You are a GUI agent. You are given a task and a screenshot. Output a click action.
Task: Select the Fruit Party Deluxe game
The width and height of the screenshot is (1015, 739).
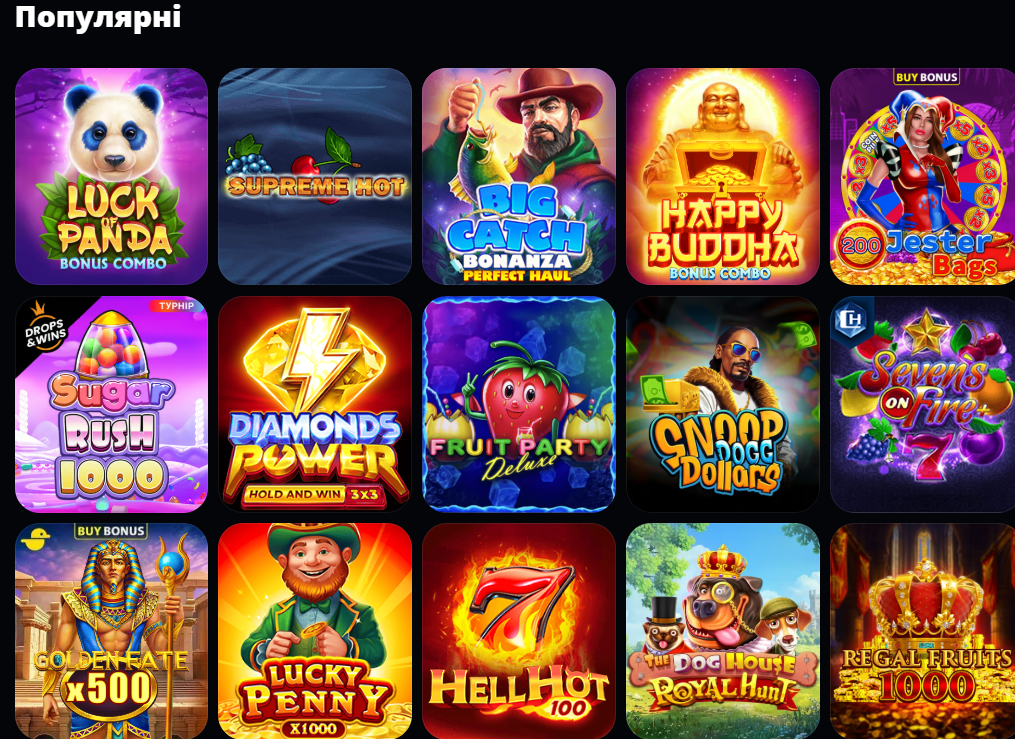click(x=519, y=404)
